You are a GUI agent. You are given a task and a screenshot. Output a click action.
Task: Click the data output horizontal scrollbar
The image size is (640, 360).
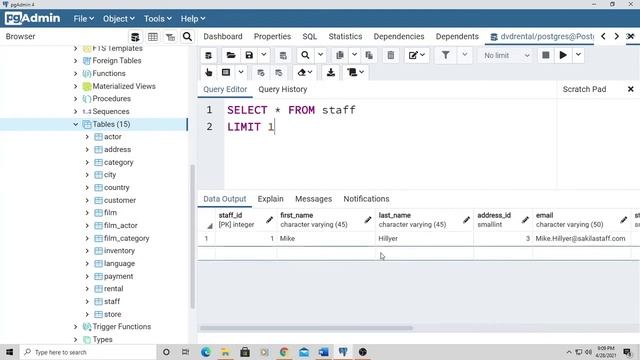pyautogui.click(x=306, y=328)
